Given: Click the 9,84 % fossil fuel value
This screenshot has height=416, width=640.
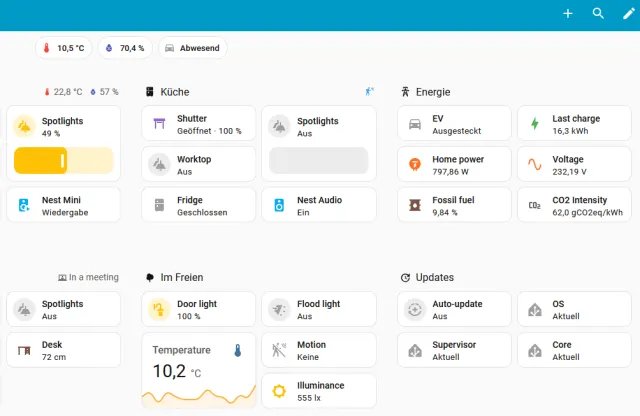Looking at the screenshot, I should point(445,213).
